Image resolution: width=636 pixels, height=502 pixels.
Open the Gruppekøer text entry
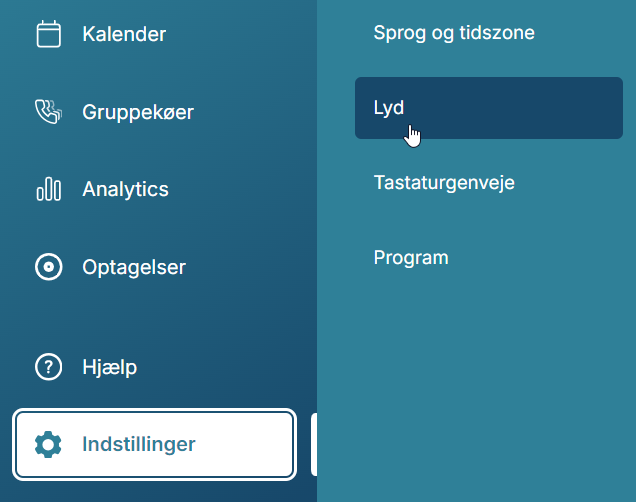[x=138, y=112]
